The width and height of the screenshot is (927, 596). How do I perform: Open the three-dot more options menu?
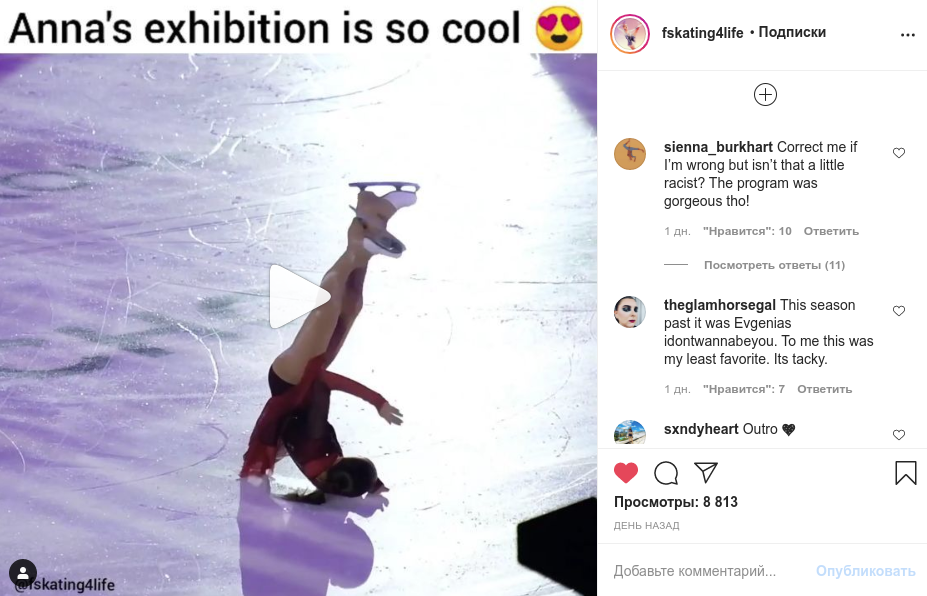(907, 34)
